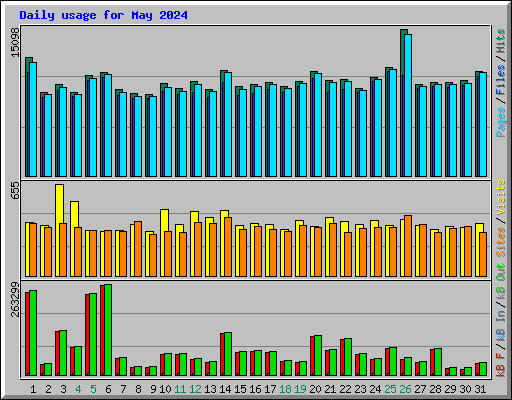This screenshot has height=400, width=512.
Task: Click day label 28 on the x-axis
Action: click(x=435, y=389)
